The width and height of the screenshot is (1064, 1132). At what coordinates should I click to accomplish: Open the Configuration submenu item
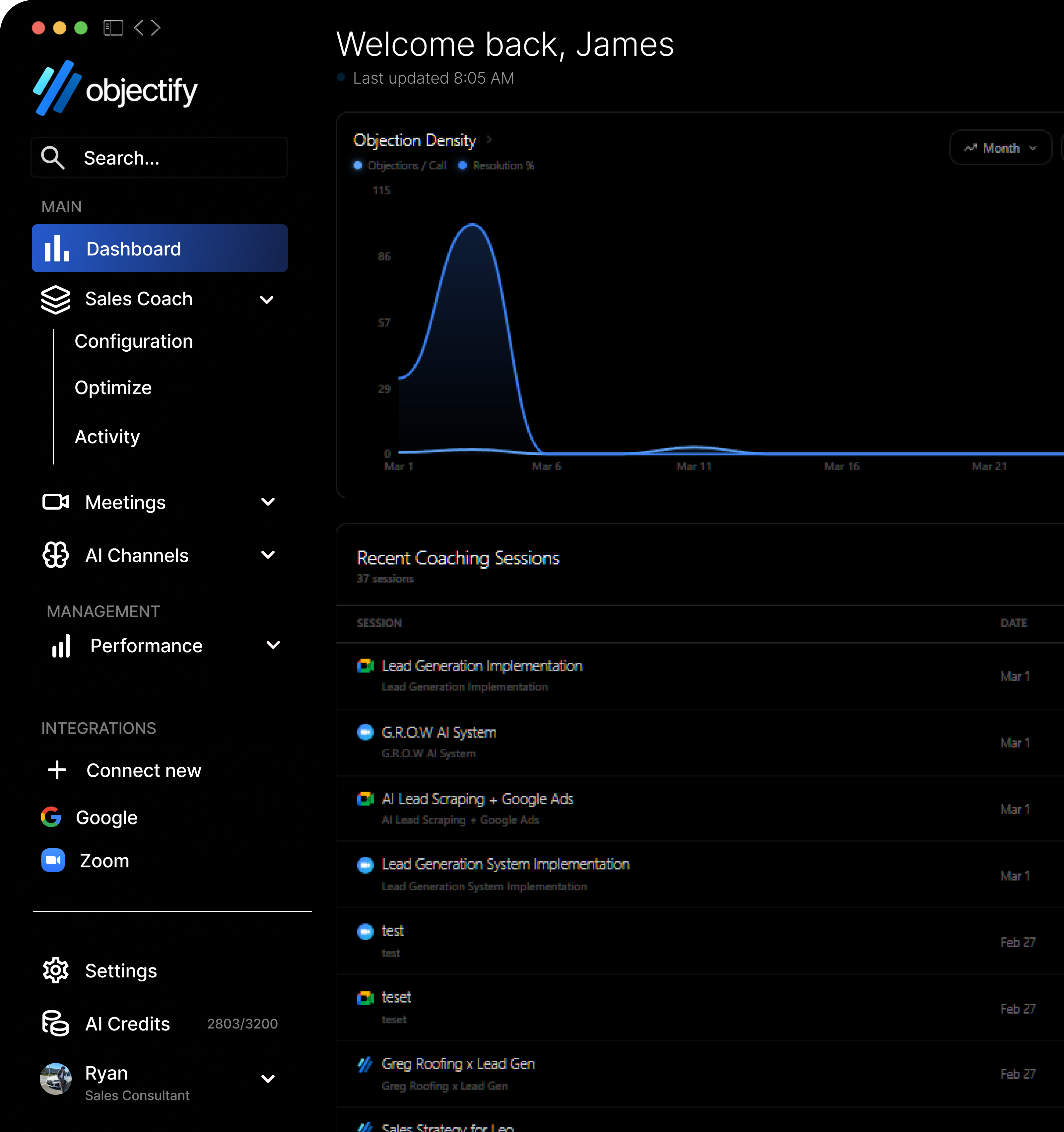[x=134, y=341]
